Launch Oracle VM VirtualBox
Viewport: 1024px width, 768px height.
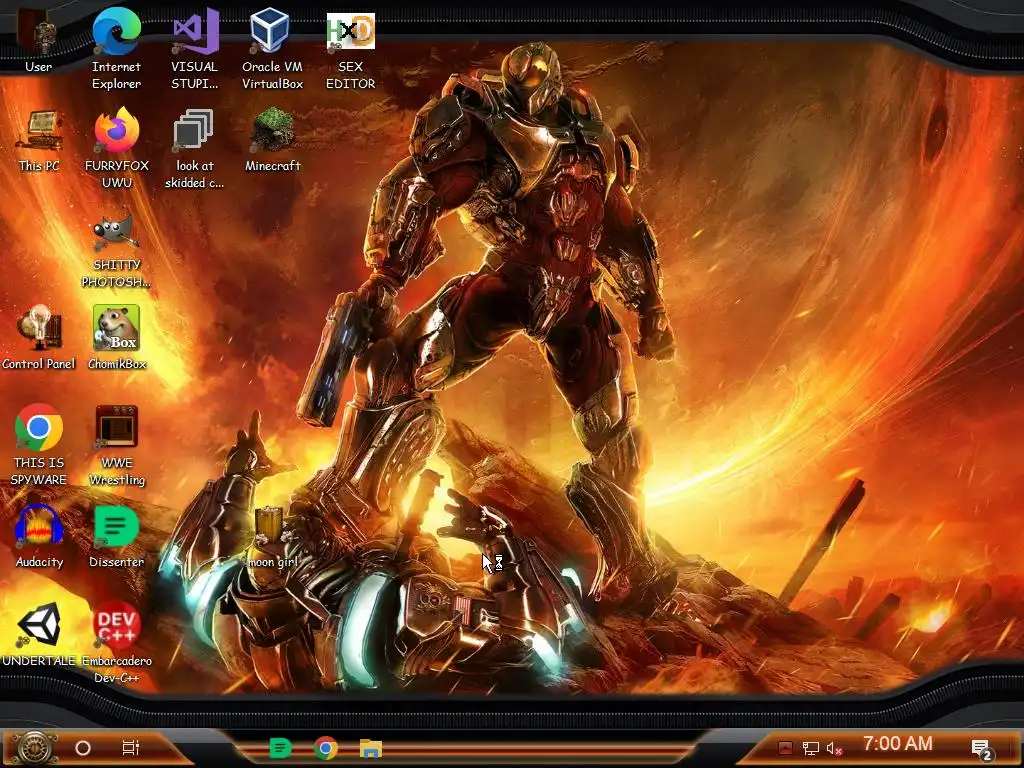(x=272, y=47)
